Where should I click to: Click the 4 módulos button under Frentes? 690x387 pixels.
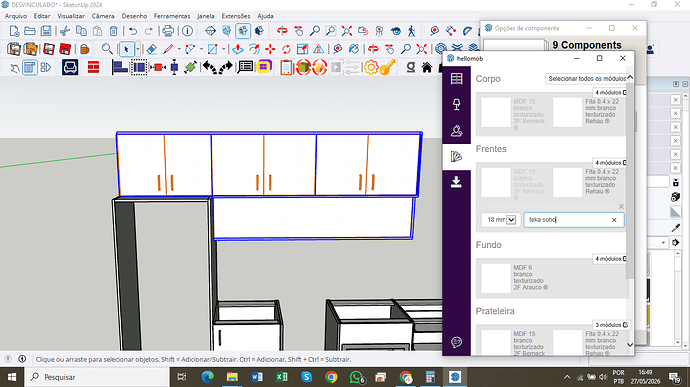[610, 162]
